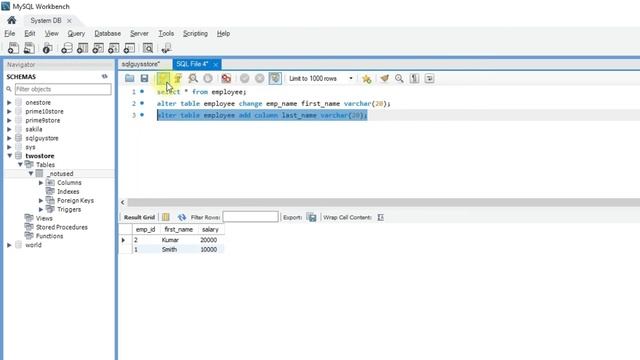640x360 pixels.
Task: Open the home screen tab icon
Action: 11,20
